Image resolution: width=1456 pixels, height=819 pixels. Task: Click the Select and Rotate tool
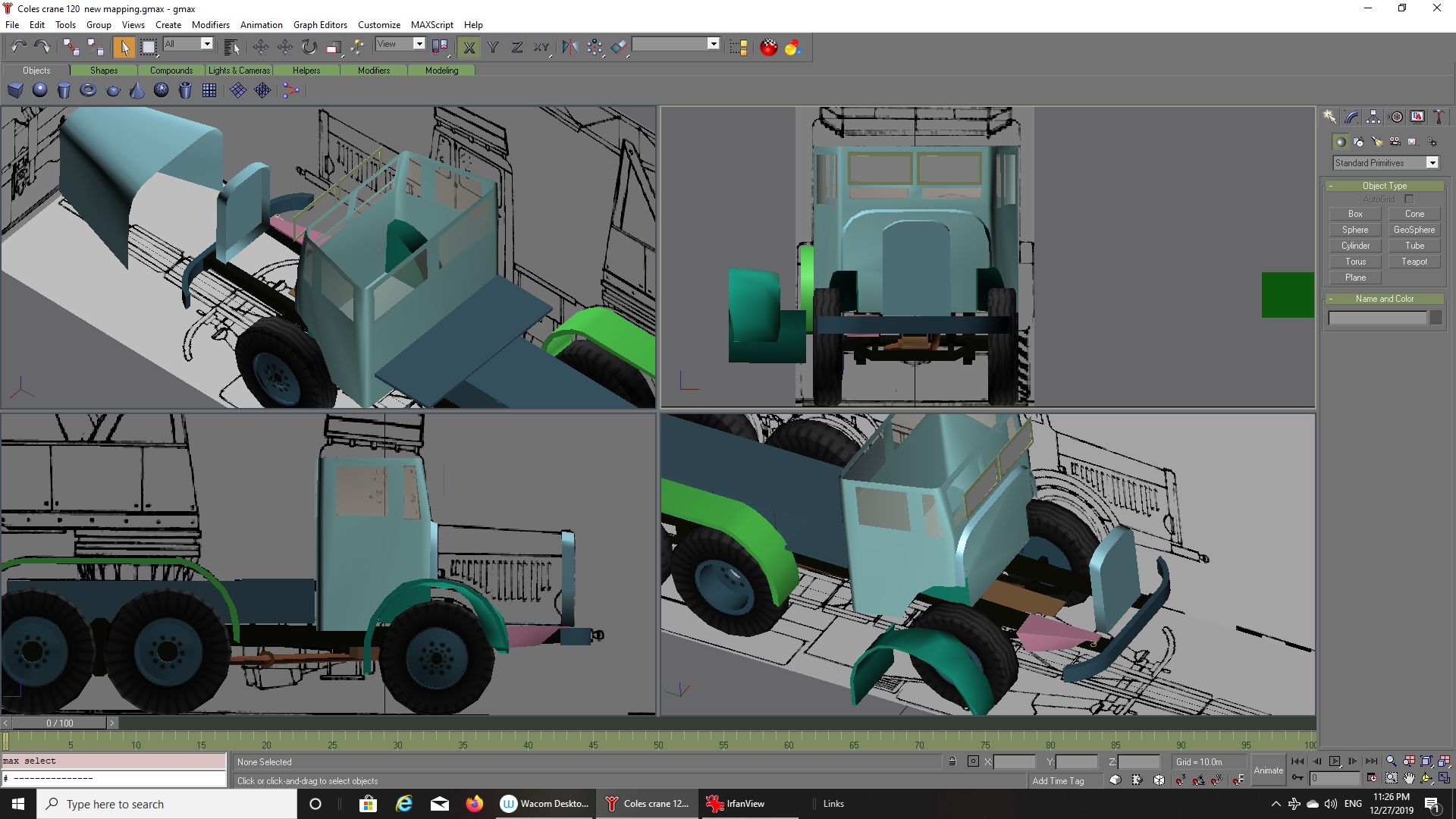(x=309, y=47)
